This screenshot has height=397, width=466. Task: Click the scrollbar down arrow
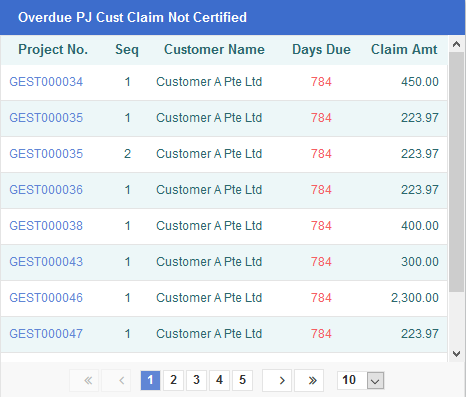pos(456,354)
